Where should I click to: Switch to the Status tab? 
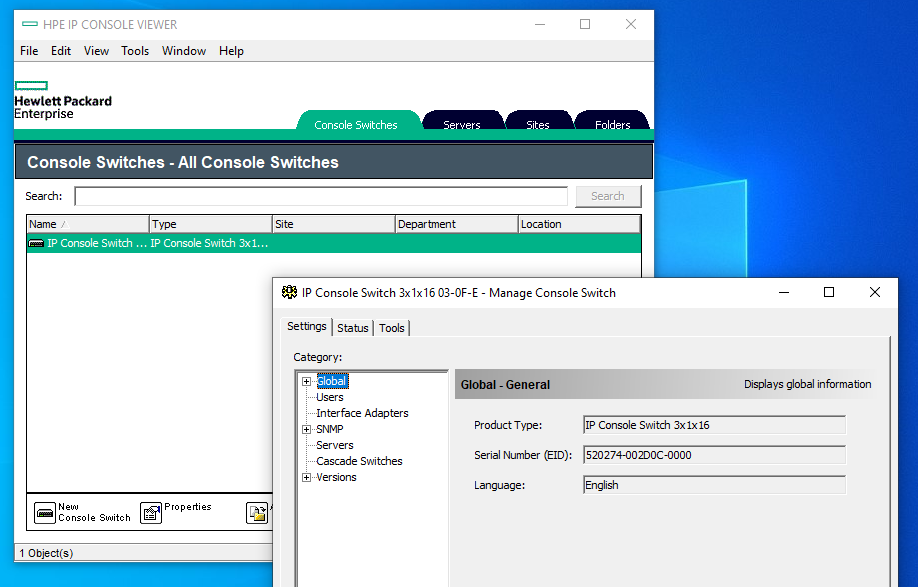[x=352, y=328]
